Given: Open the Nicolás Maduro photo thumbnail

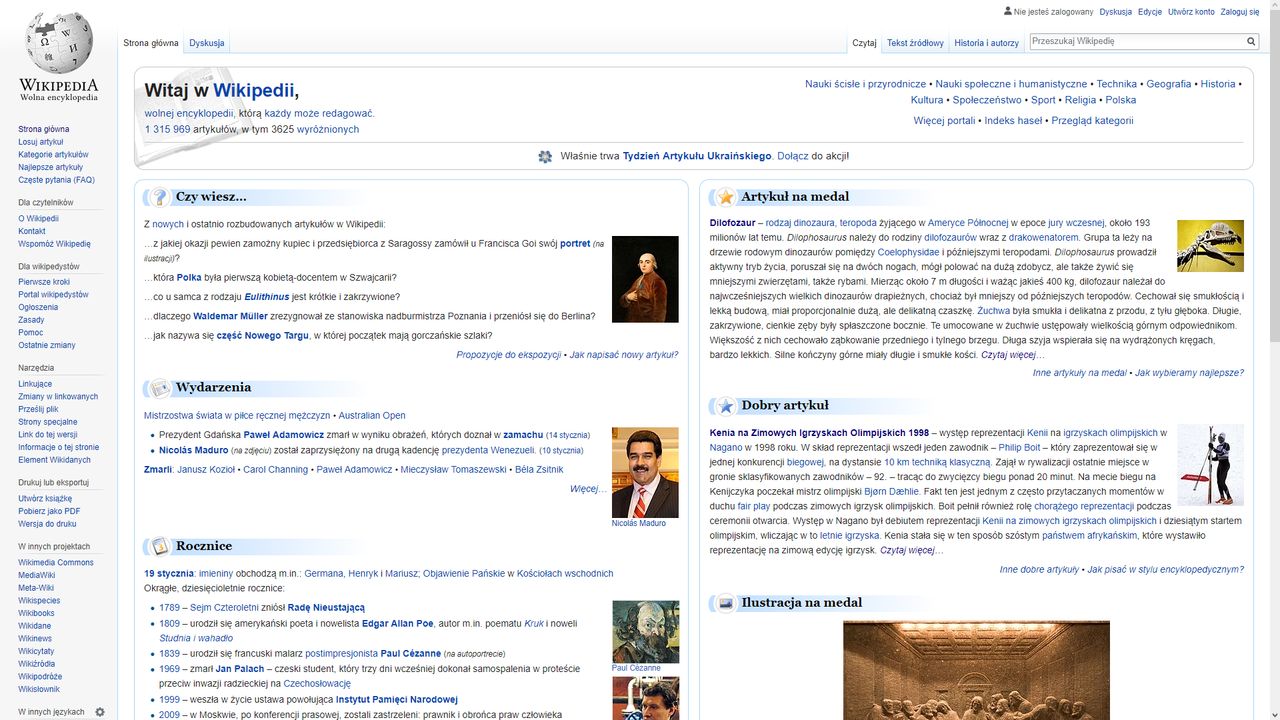Looking at the screenshot, I should point(645,472).
